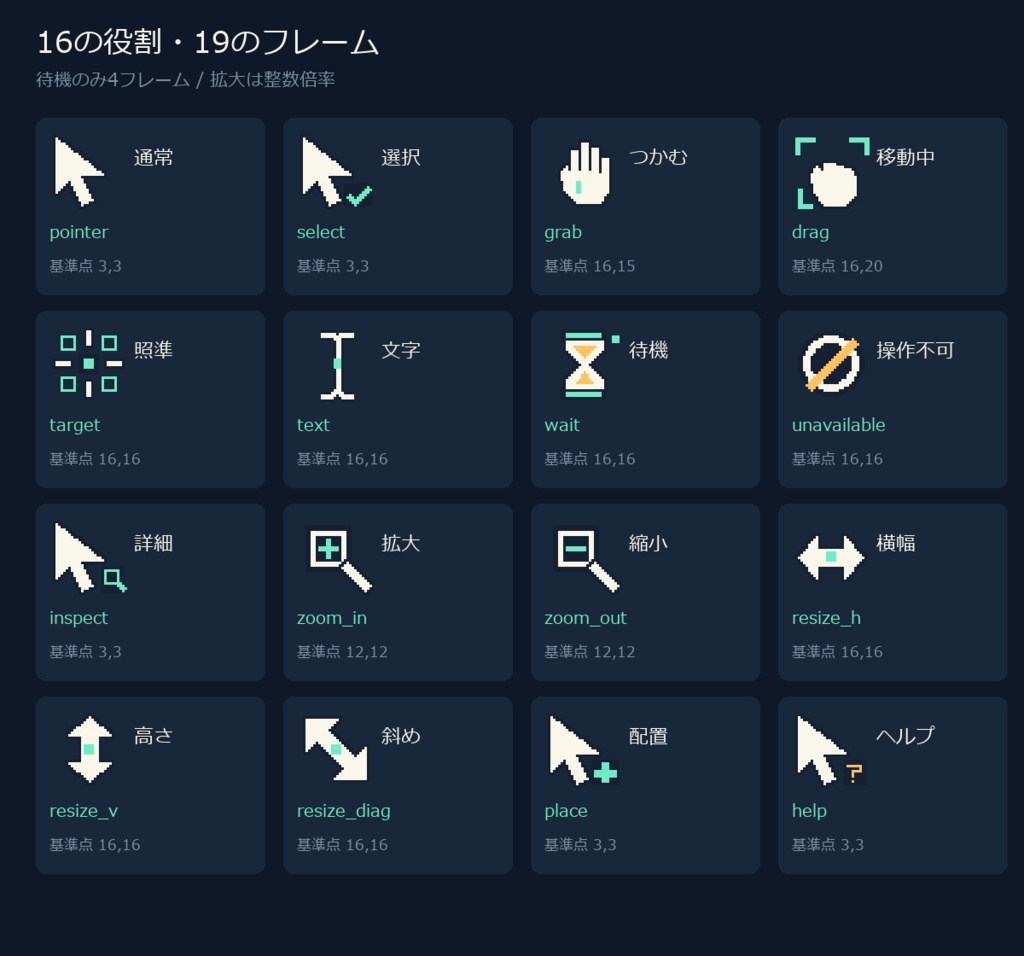
Task: Click the 操作不可 title on unavailable card
Action: [x=916, y=351]
